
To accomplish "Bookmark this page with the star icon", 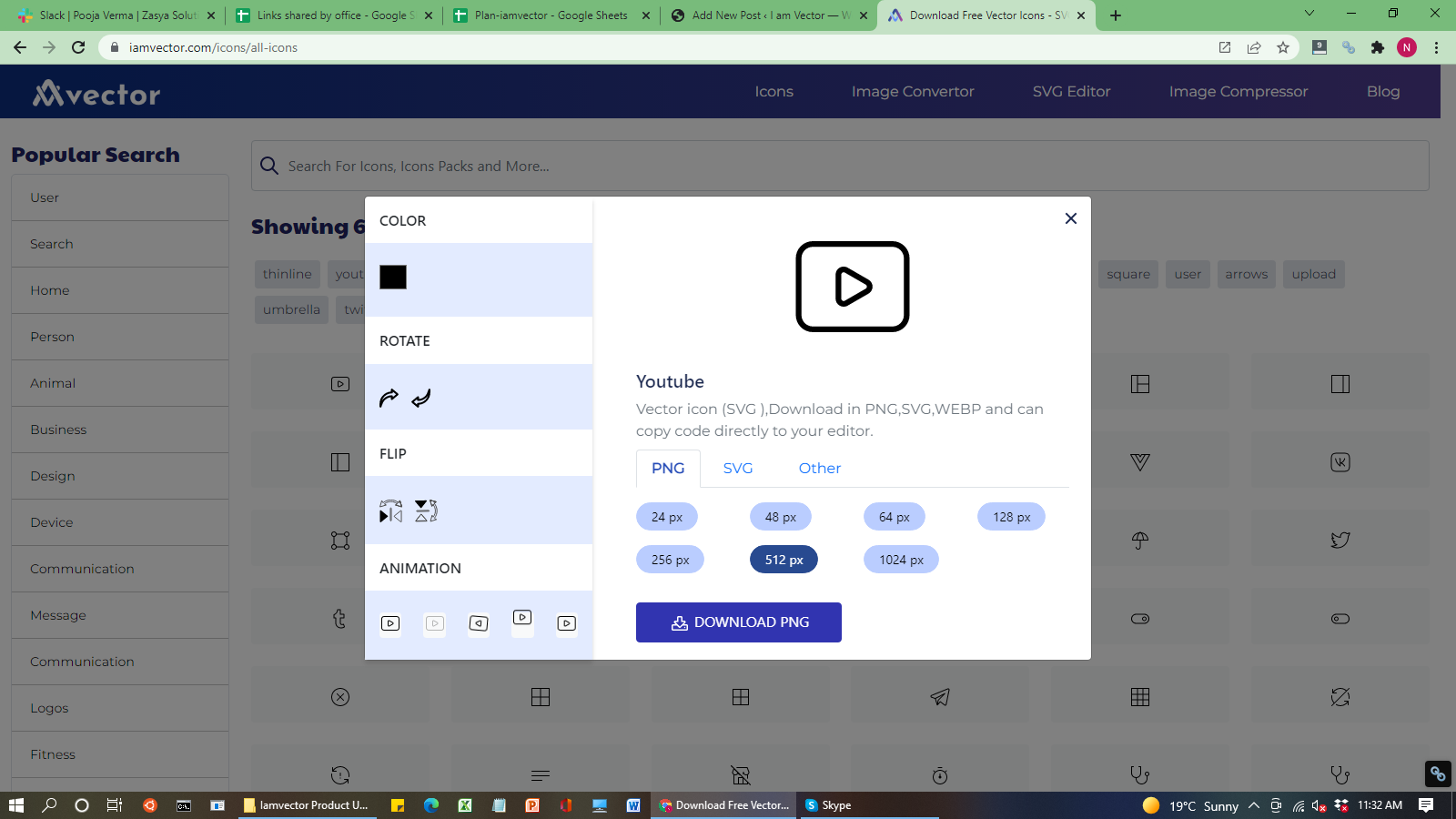I will pyautogui.click(x=1283, y=47).
